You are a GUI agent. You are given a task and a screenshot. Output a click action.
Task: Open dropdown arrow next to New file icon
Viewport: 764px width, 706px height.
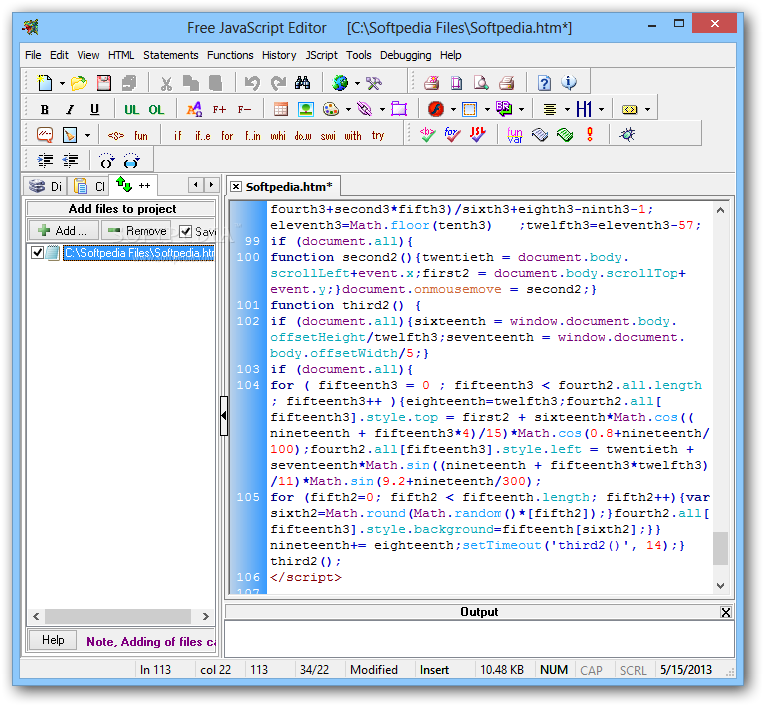click(62, 84)
